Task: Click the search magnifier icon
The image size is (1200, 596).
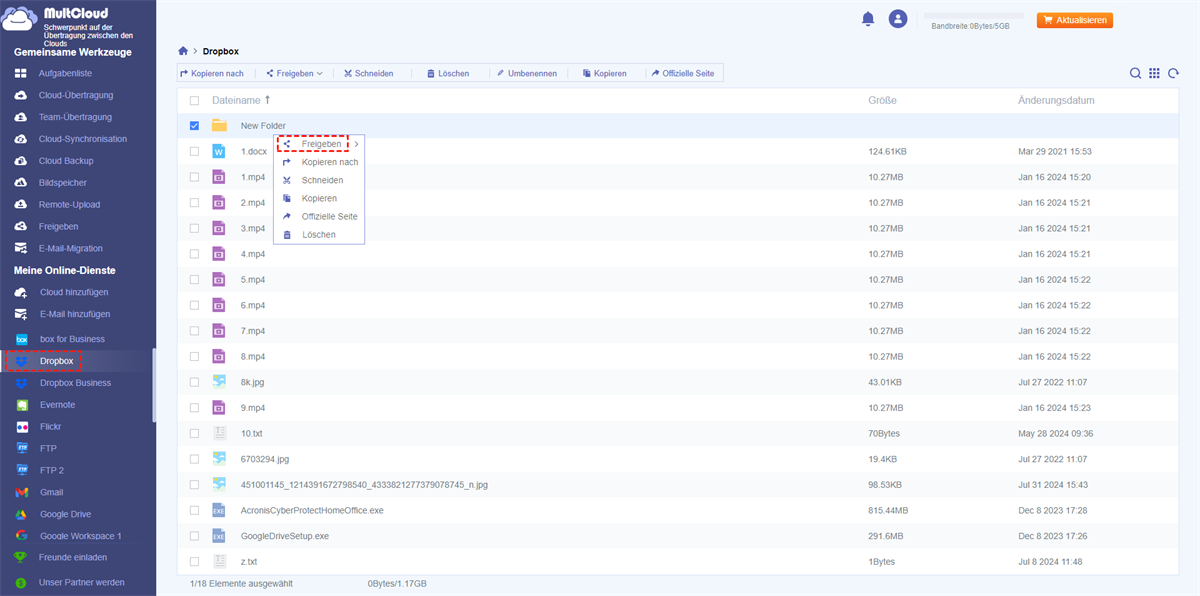Action: coord(1135,73)
